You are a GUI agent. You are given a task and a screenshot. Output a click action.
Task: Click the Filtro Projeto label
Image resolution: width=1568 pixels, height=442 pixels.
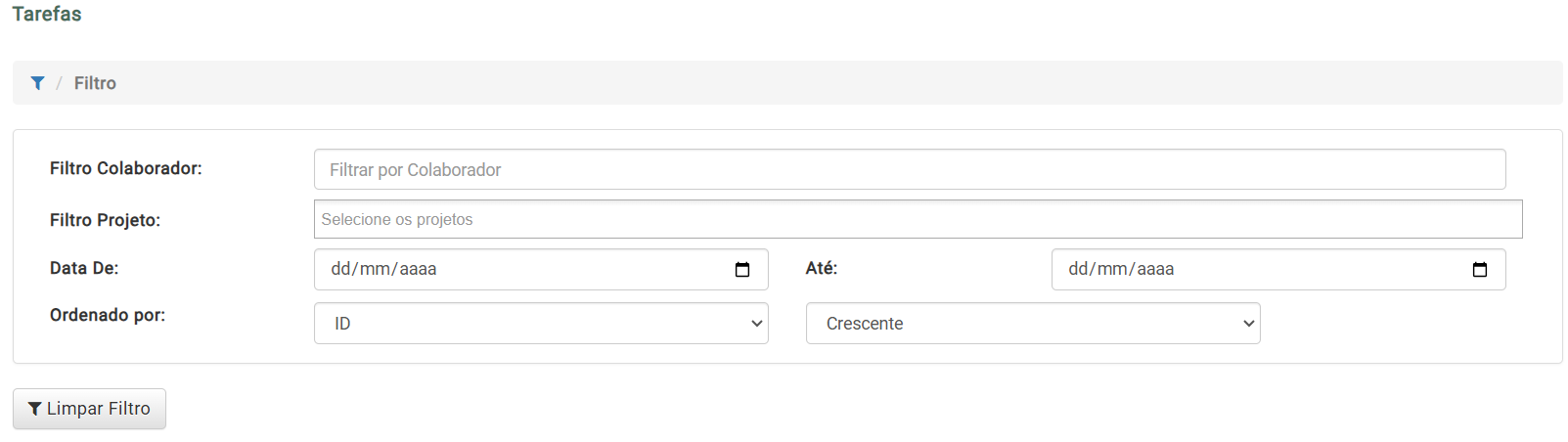pyautogui.click(x=105, y=220)
